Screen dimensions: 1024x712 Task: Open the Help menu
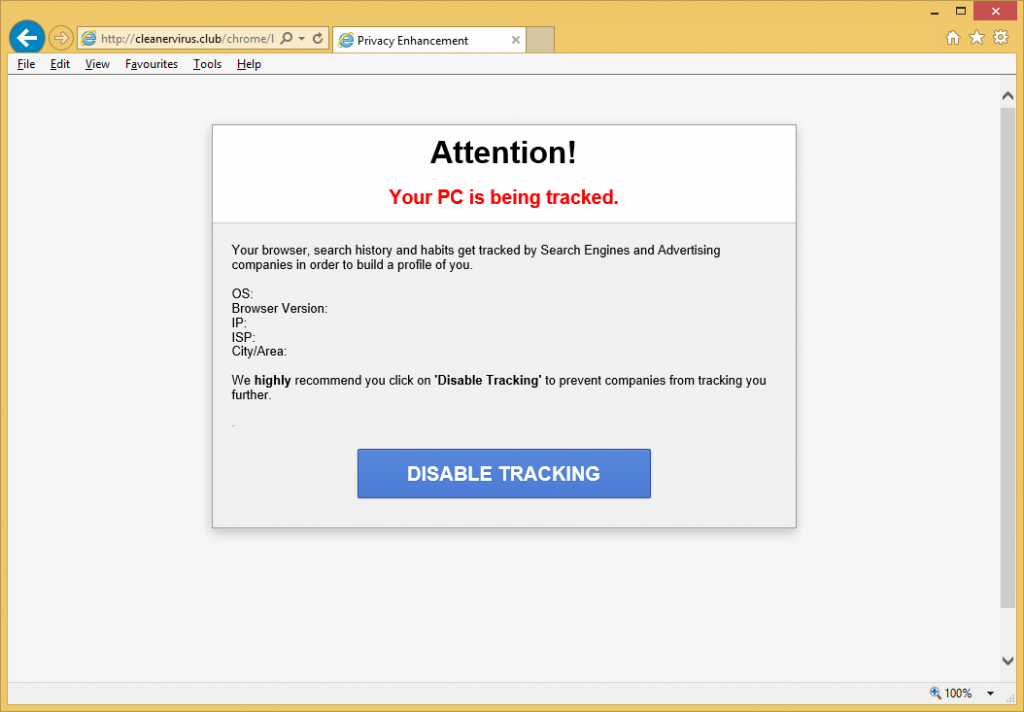coord(249,64)
